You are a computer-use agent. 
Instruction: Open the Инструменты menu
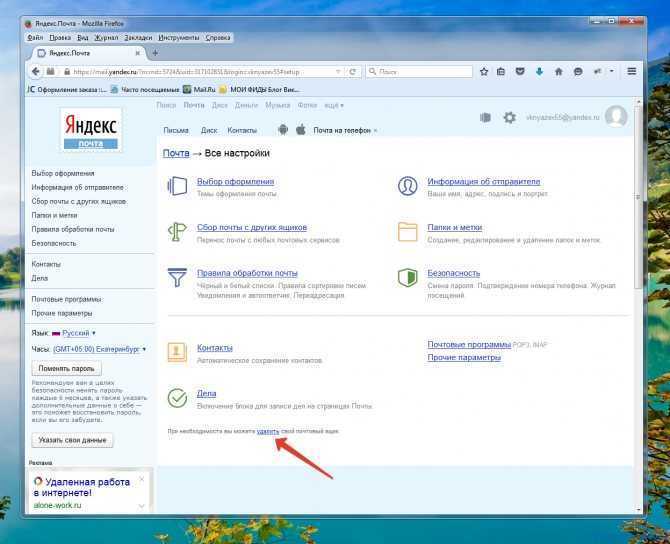(179, 38)
